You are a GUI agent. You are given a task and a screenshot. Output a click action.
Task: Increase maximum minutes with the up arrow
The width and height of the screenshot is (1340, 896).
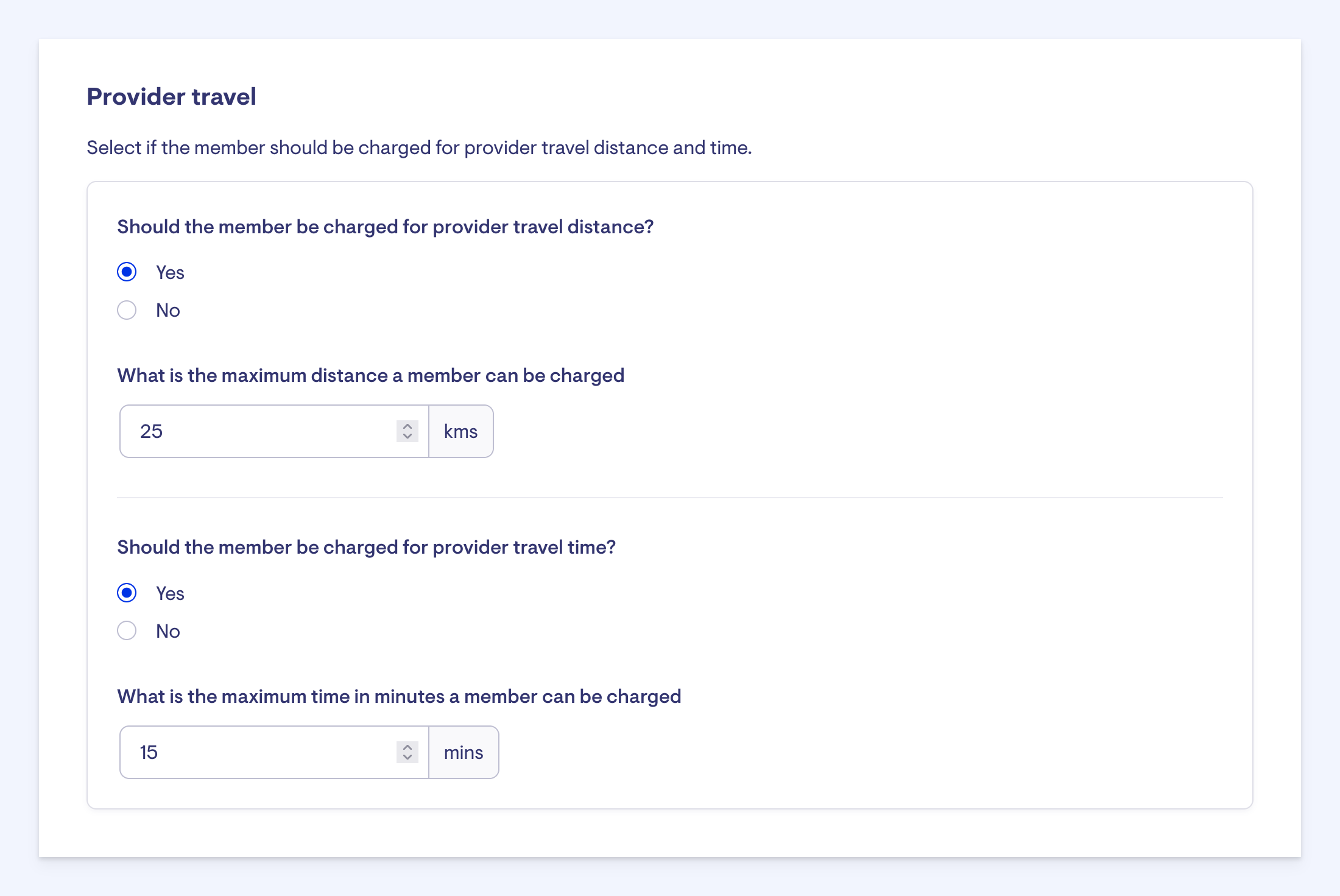tap(407, 747)
